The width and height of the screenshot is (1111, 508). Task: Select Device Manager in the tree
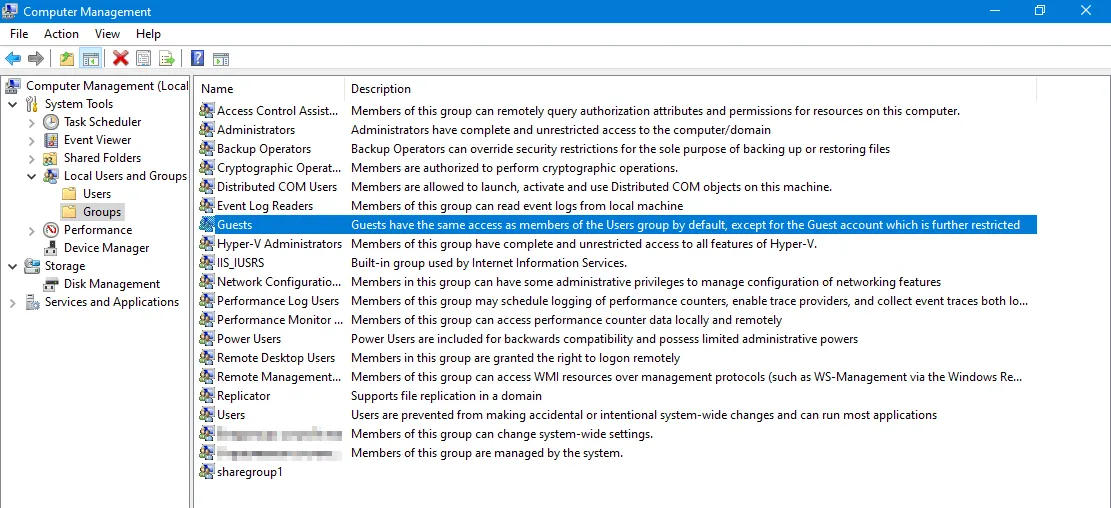[106, 248]
